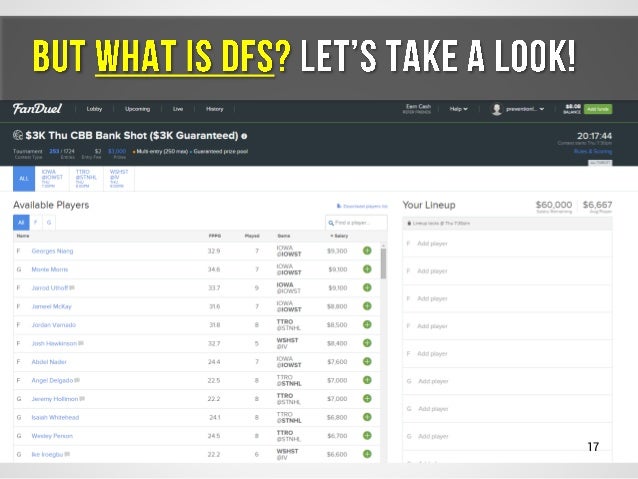Open the Lobby menu item
638x479 pixels.
pyautogui.click(x=94, y=109)
